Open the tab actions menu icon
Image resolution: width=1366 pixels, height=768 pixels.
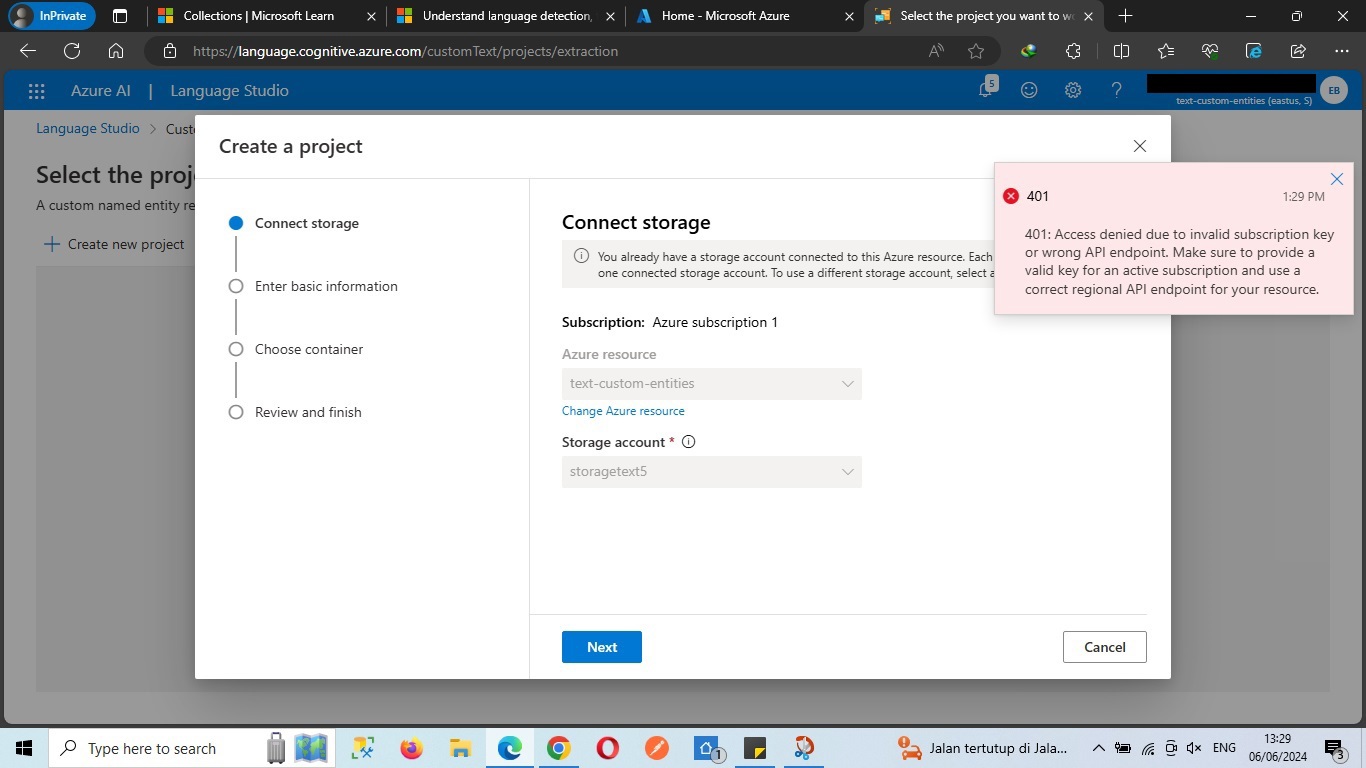click(x=120, y=16)
